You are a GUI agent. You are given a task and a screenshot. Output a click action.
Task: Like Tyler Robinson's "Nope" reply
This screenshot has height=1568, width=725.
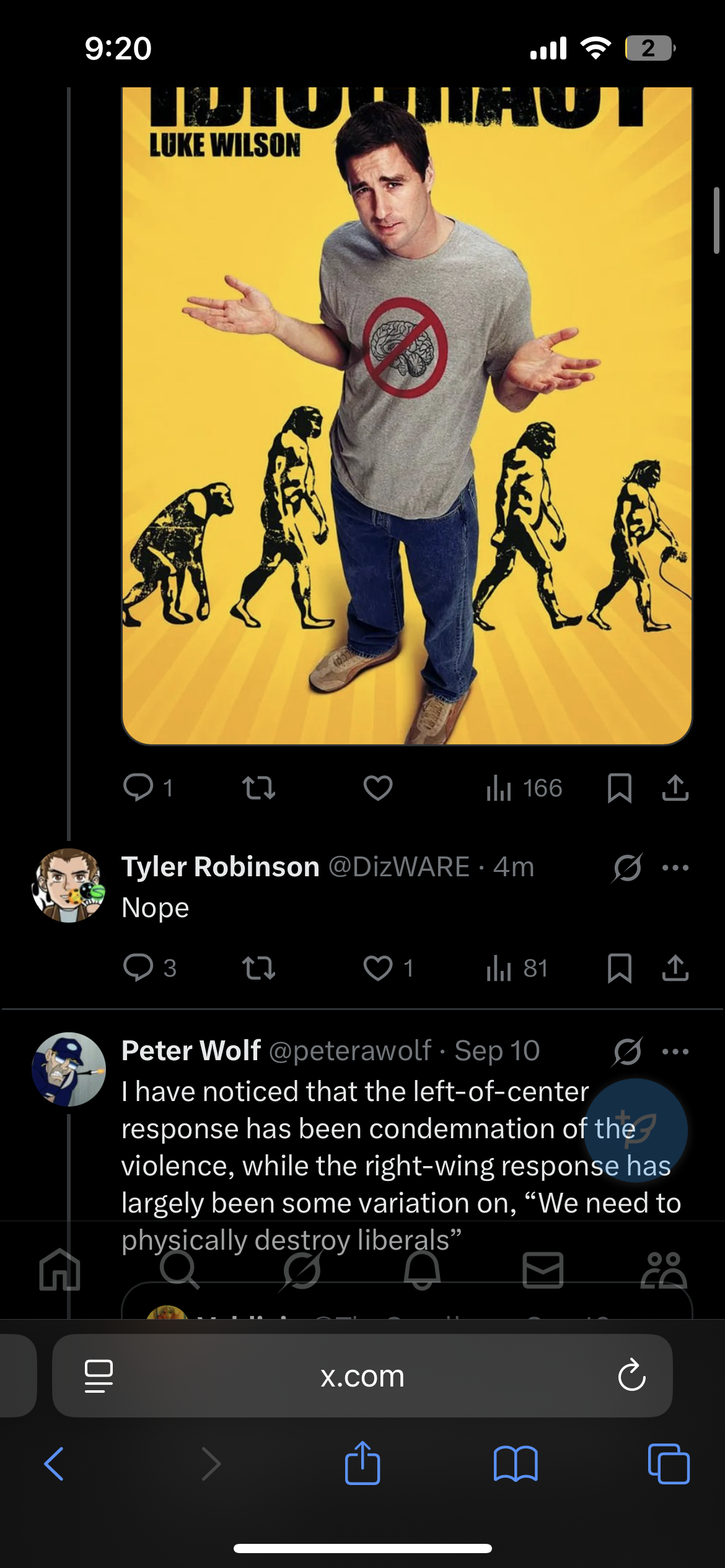[x=378, y=968]
